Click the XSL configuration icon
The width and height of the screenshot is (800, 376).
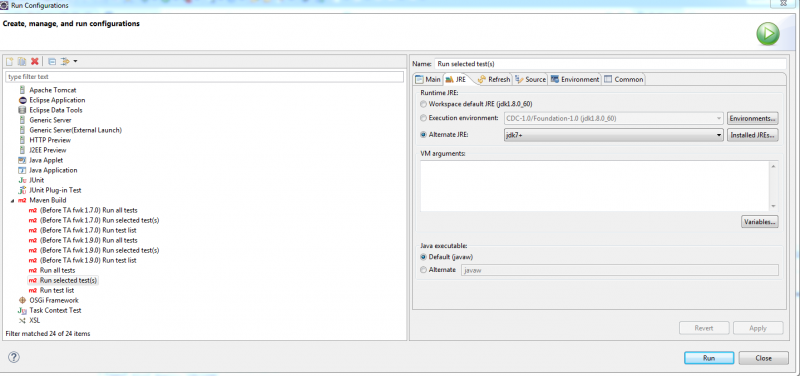(x=22, y=320)
